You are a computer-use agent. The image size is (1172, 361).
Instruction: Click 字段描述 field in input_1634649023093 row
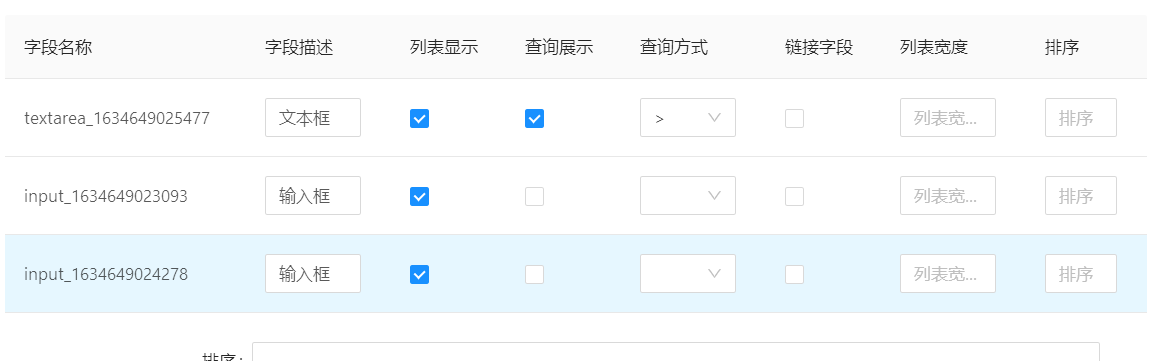pos(312,196)
